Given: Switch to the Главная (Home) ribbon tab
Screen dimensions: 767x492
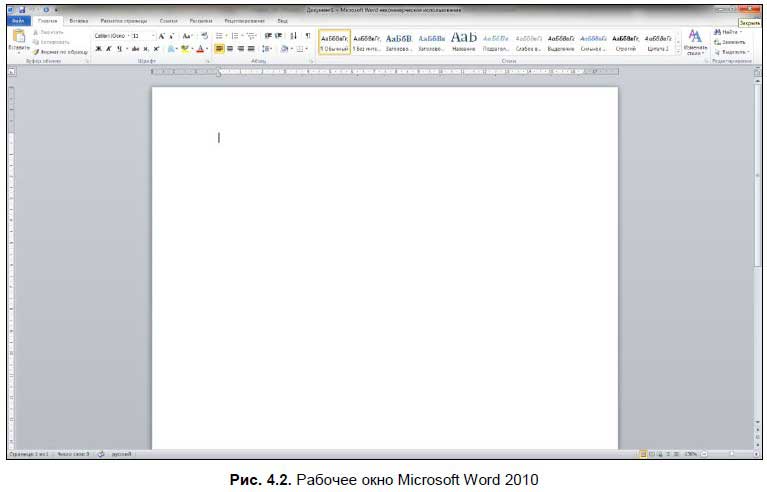Looking at the screenshot, I should tap(48, 21).
